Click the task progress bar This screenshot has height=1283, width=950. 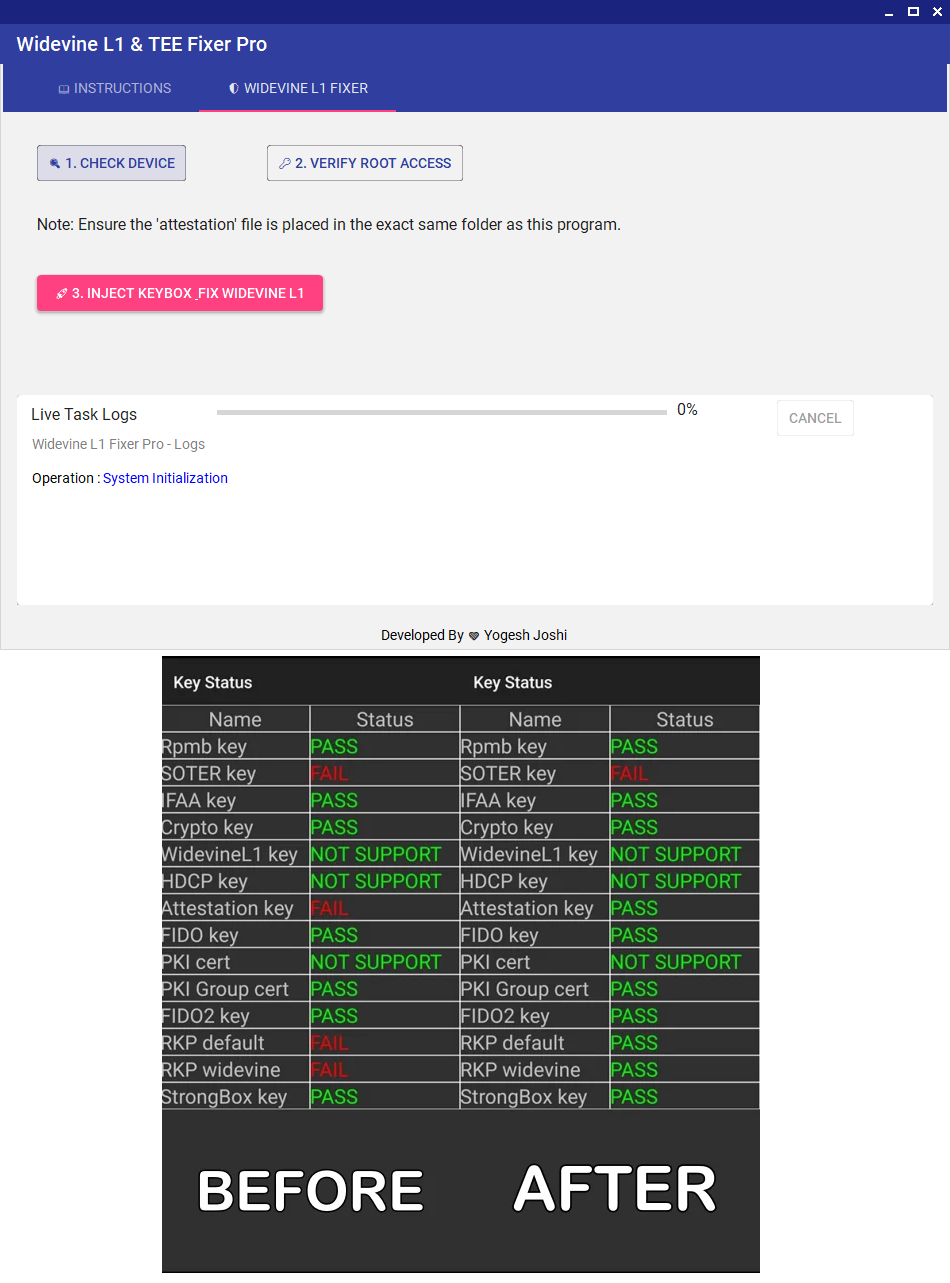point(441,412)
